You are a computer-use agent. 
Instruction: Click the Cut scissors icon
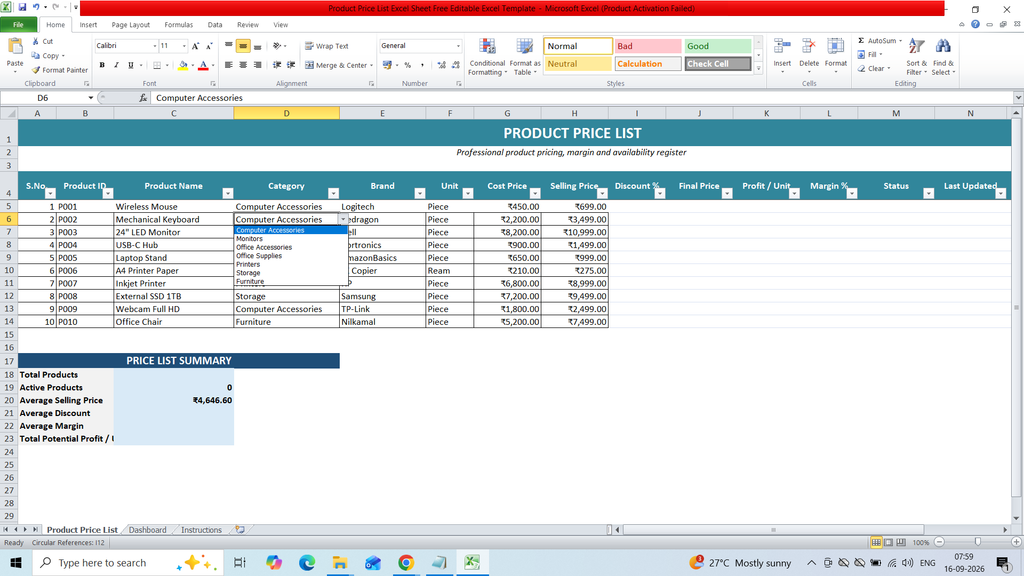(x=36, y=41)
